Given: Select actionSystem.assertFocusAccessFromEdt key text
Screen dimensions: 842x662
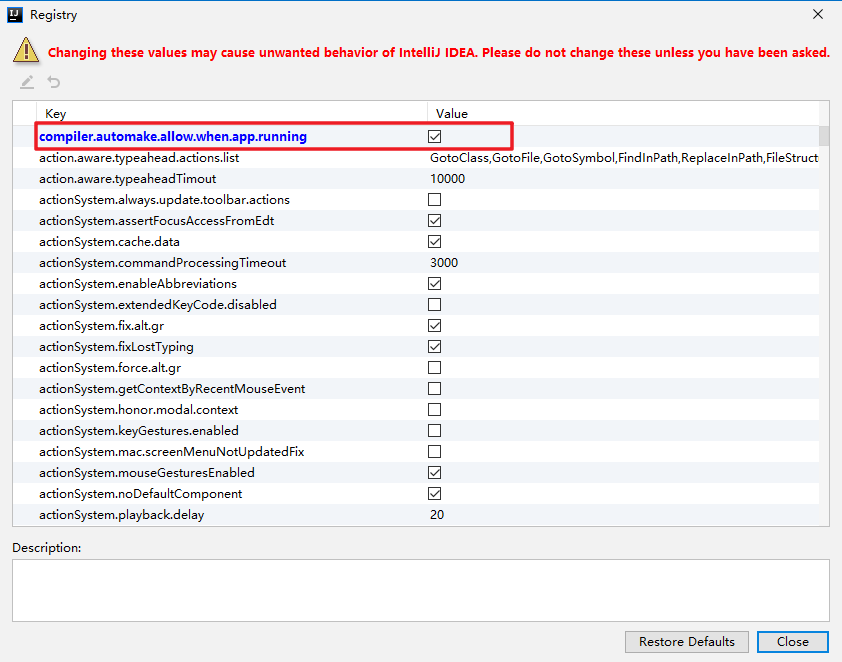Looking at the screenshot, I should pyautogui.click(x=156, y=221).
